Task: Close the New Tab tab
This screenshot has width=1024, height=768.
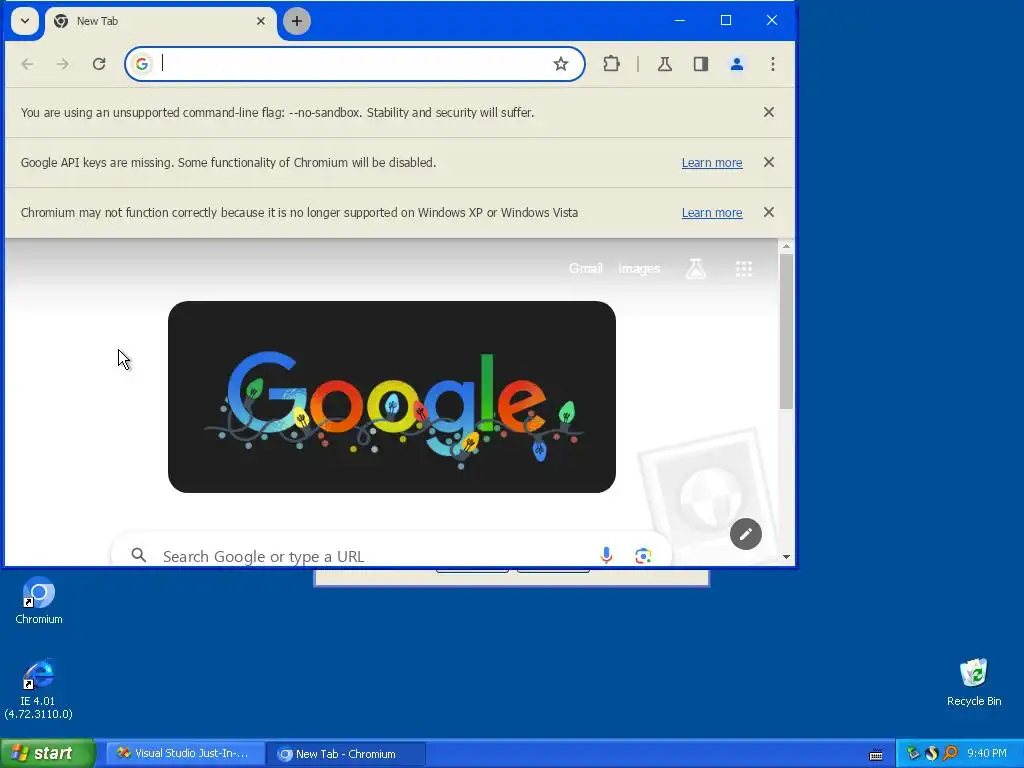Action: pos(261,21)
